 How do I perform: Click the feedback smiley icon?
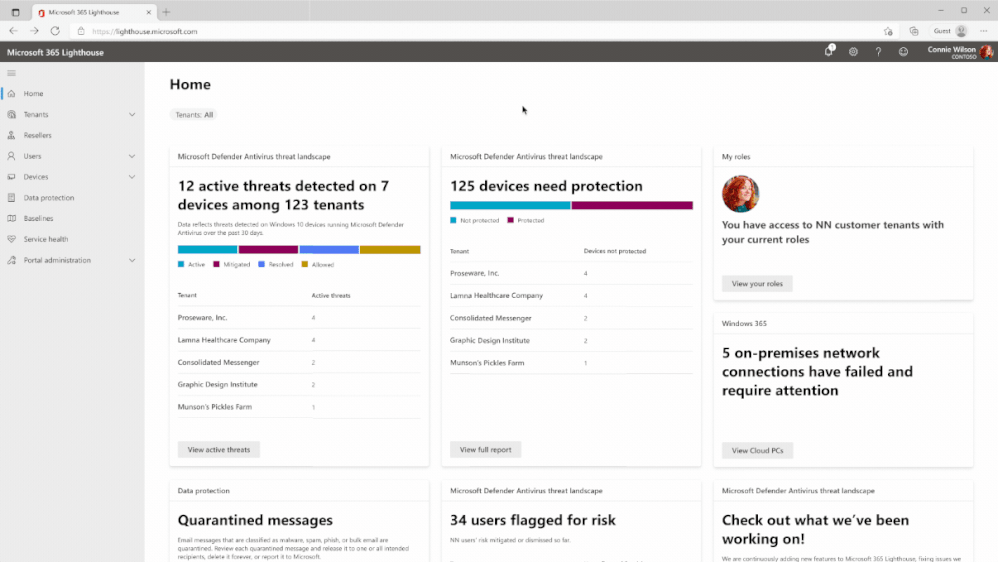pos(903,52)
